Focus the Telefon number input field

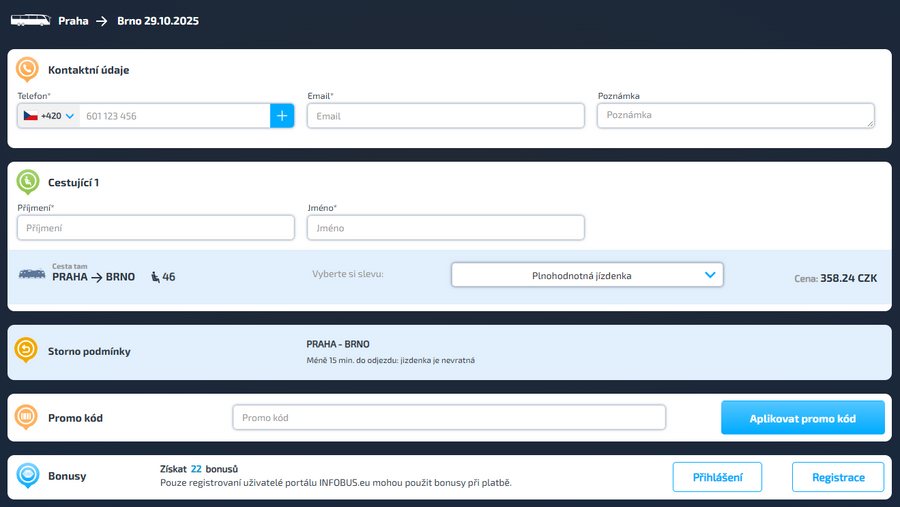point(174,116)
